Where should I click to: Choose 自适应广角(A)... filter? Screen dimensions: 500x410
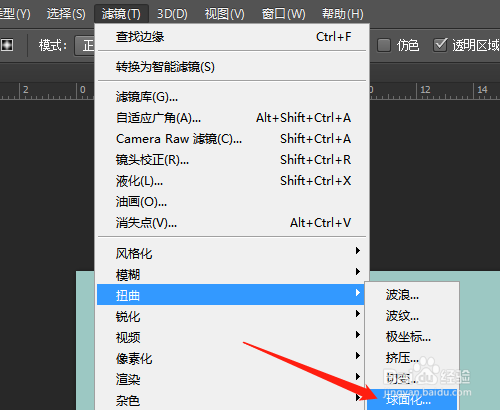[x=233, y=118]
